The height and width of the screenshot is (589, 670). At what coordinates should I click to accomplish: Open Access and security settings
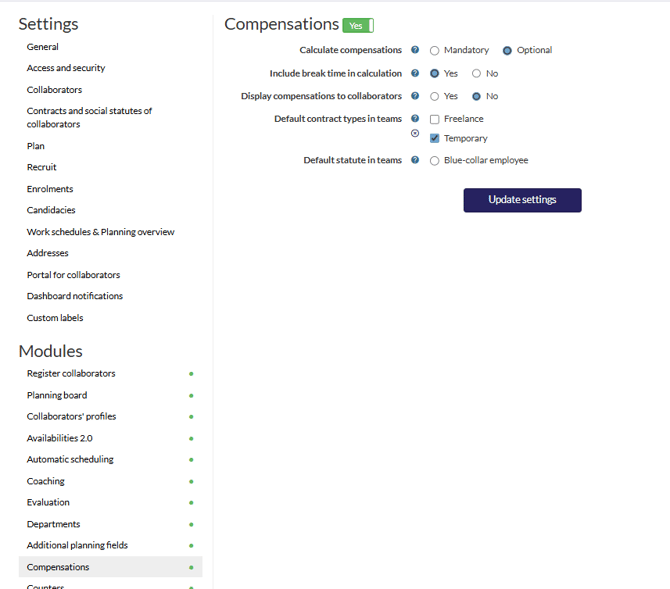coord(66,68)
